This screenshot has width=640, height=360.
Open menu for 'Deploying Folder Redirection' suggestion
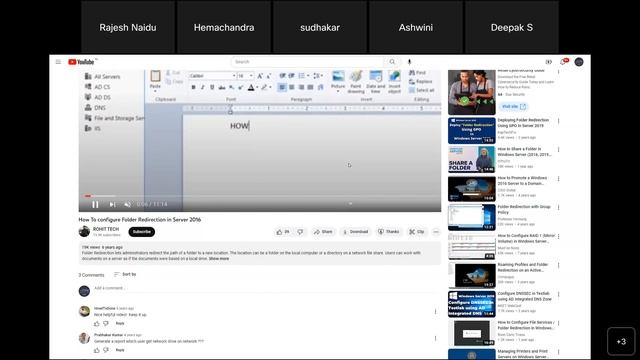click(558, 121)
